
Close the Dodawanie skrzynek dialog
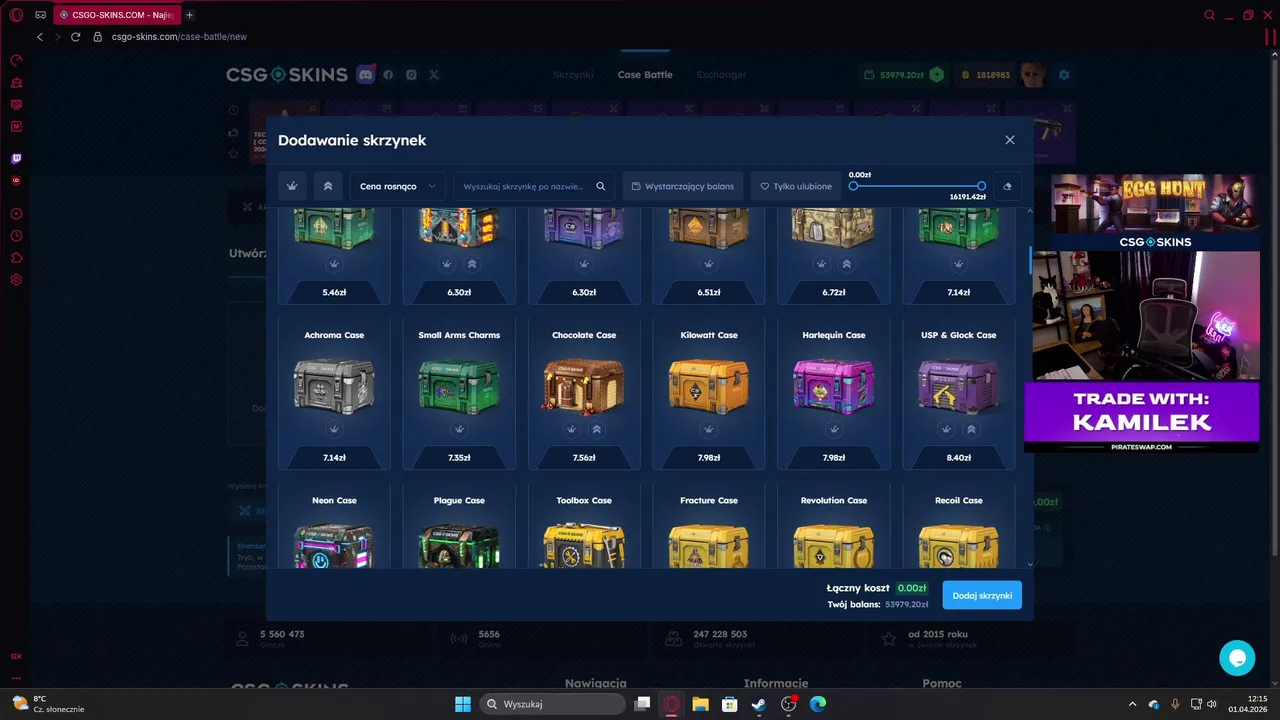coord(1010,140)
